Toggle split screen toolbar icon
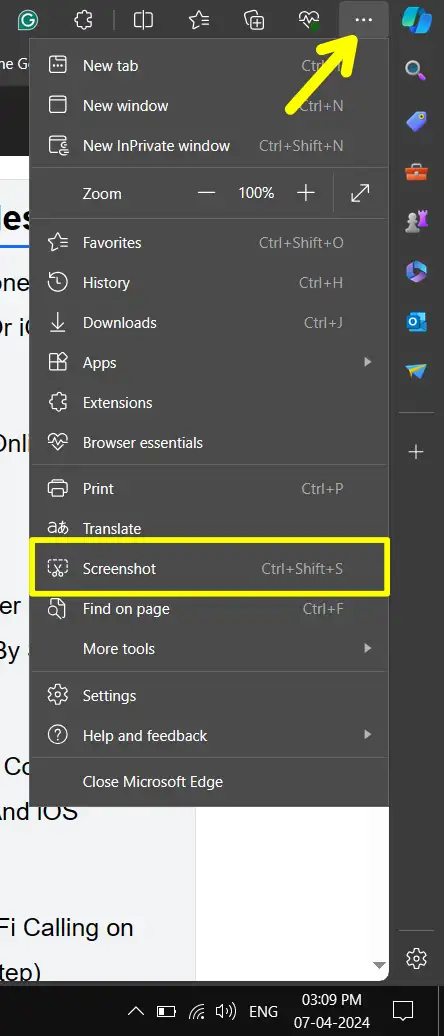This screenshot has width=444, height=1036. point(143,20)
